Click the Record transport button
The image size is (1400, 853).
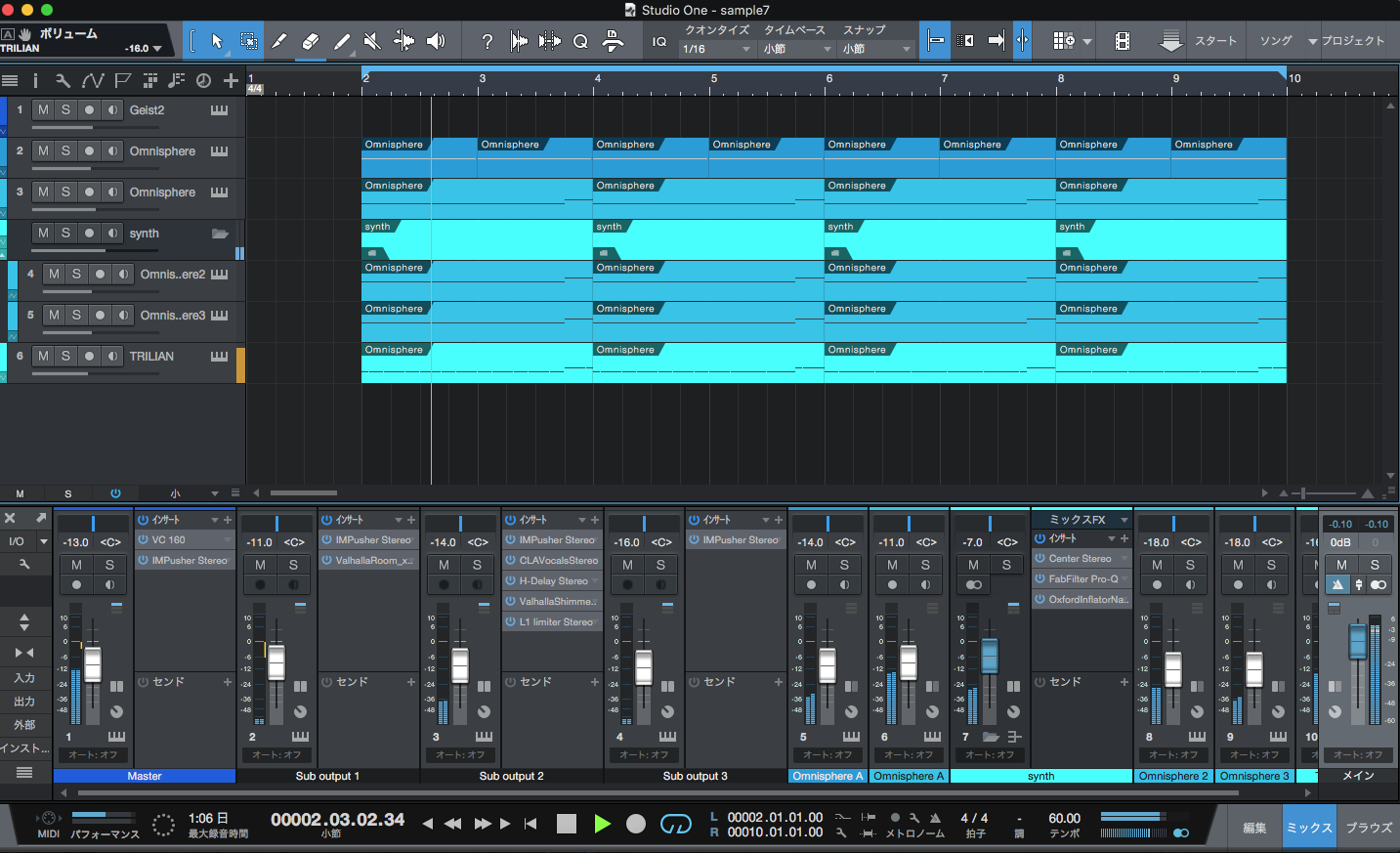[x=636, y=824]
